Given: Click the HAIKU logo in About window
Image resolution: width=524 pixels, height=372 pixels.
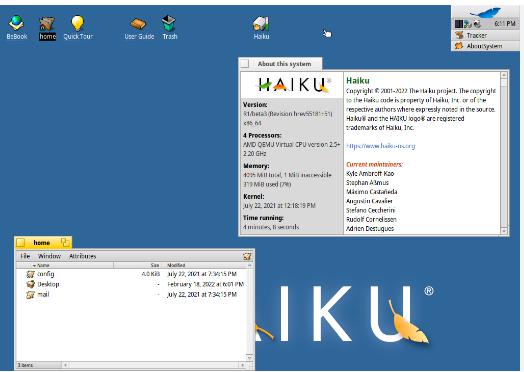Looking at the screenshot, I should pyautogui.click(x=293, y=84).
